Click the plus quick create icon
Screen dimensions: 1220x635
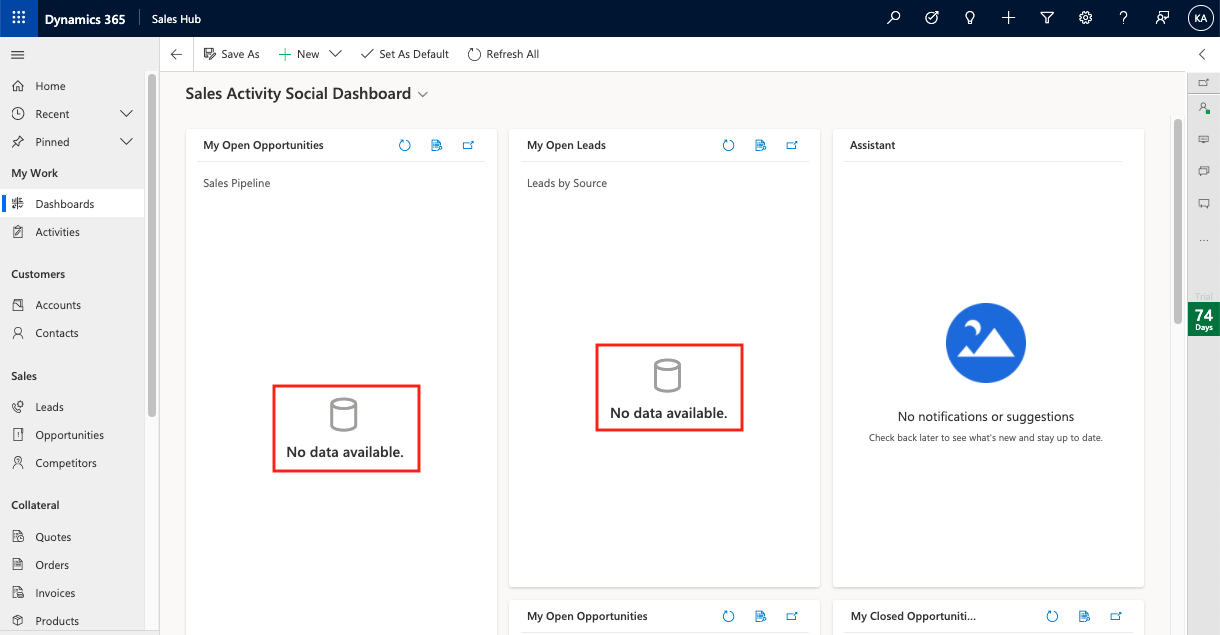[x=1009, y=18]
